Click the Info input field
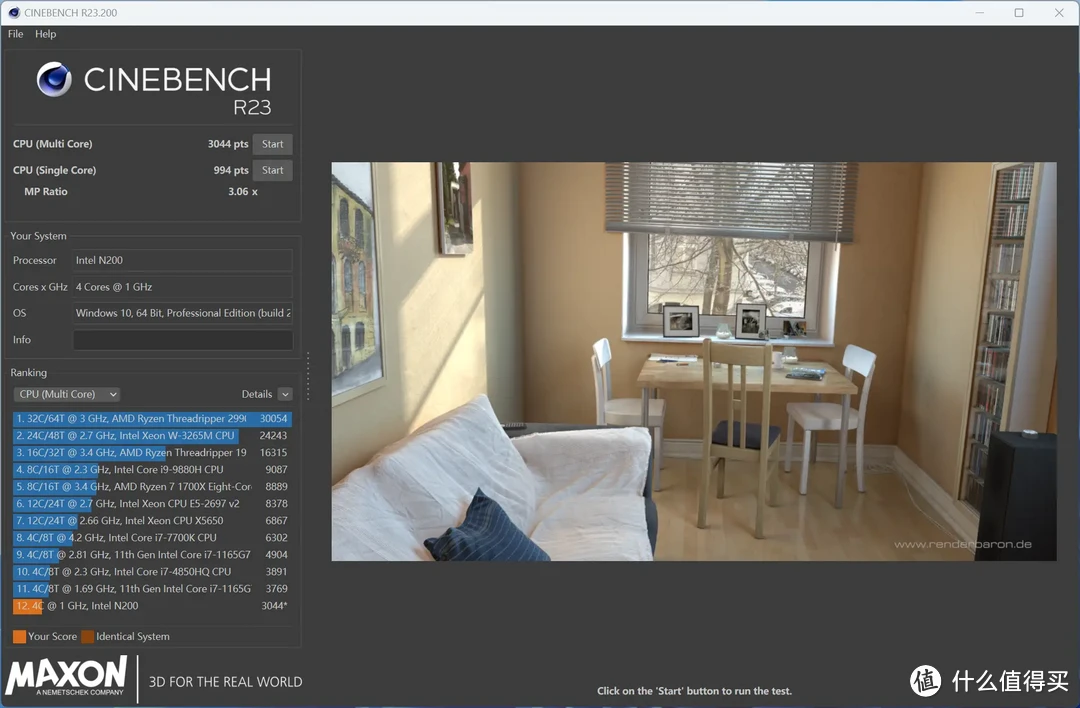 tap(183, 340)
